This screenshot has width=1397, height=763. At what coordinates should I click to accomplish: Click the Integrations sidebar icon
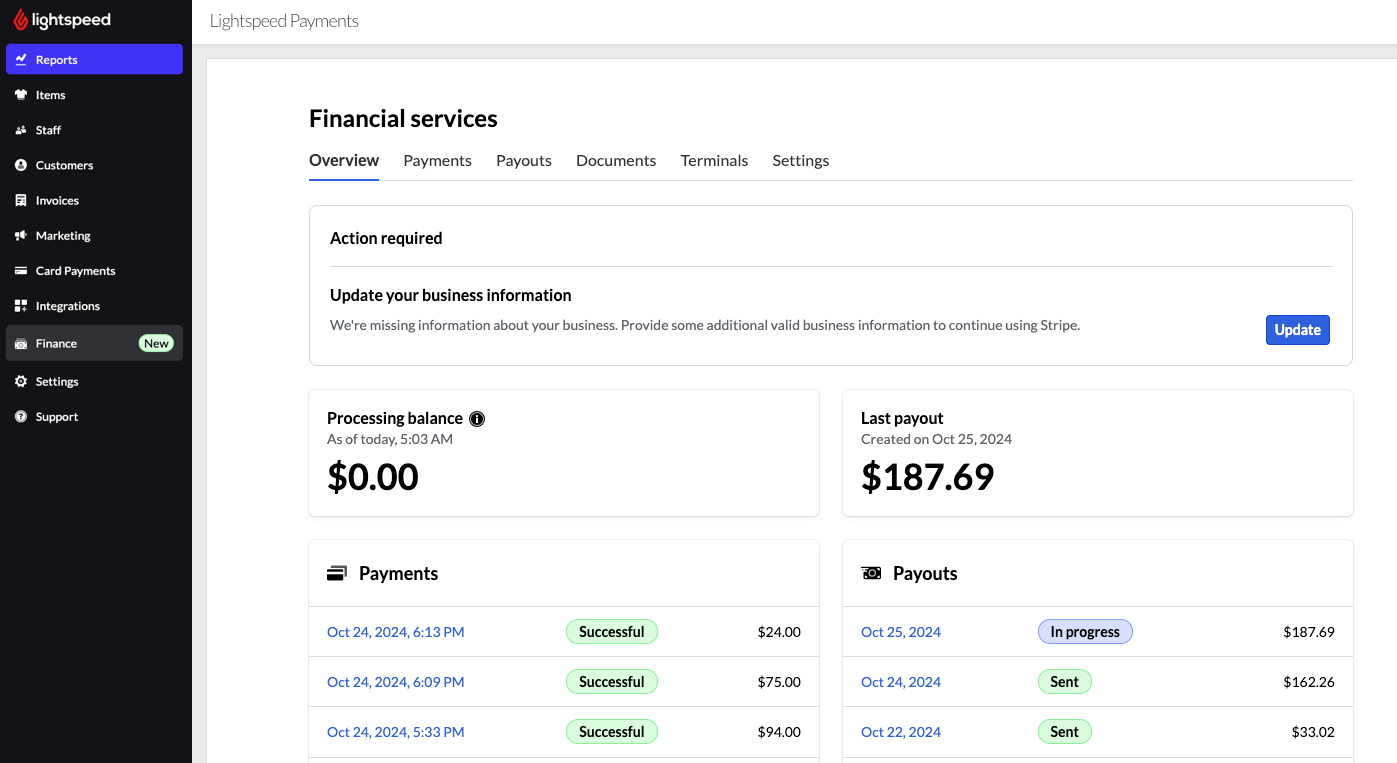[x=23, y=306]
